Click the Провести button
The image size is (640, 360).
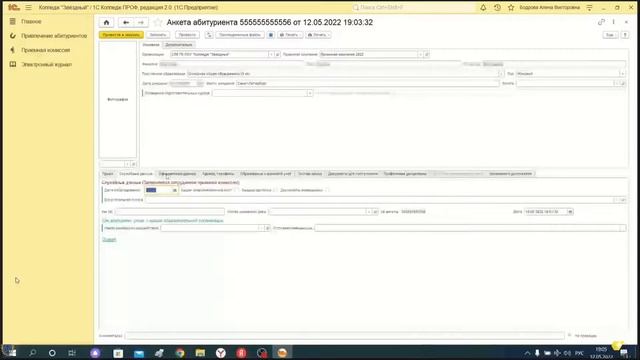click(x=187, y=35)
